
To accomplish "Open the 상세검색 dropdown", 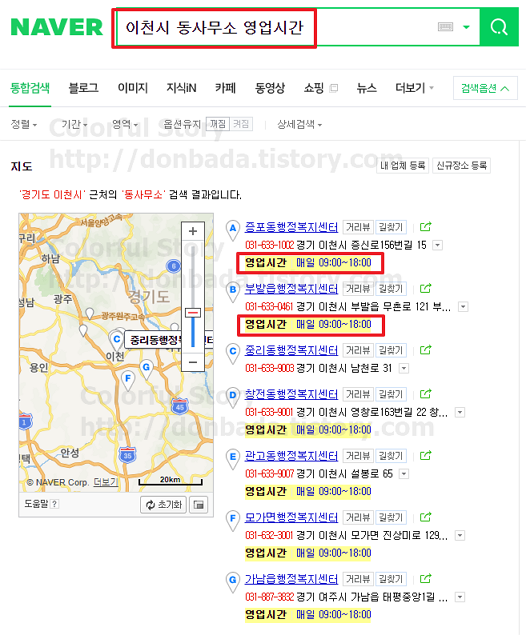I will click(x=300, y=124).
